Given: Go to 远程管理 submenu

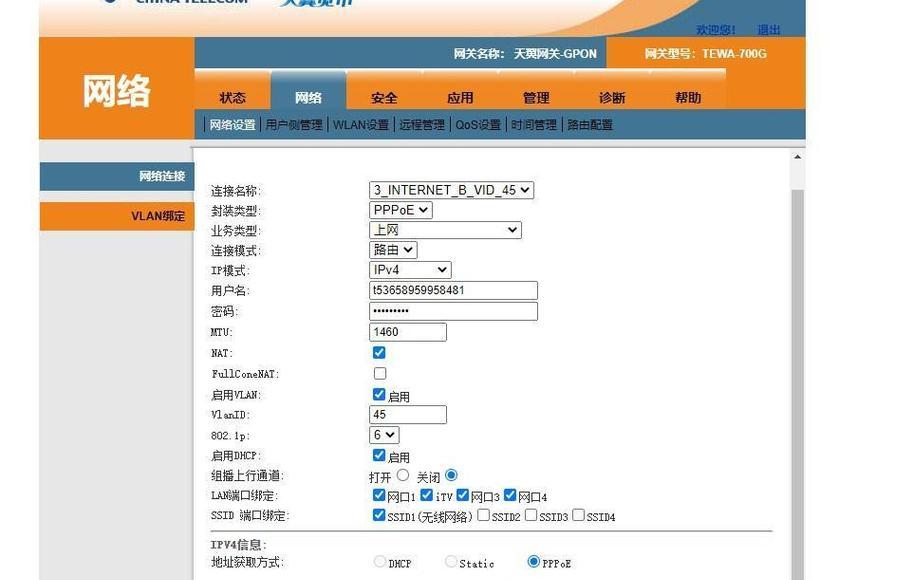Looking at the screenshot, I should 422,125.
